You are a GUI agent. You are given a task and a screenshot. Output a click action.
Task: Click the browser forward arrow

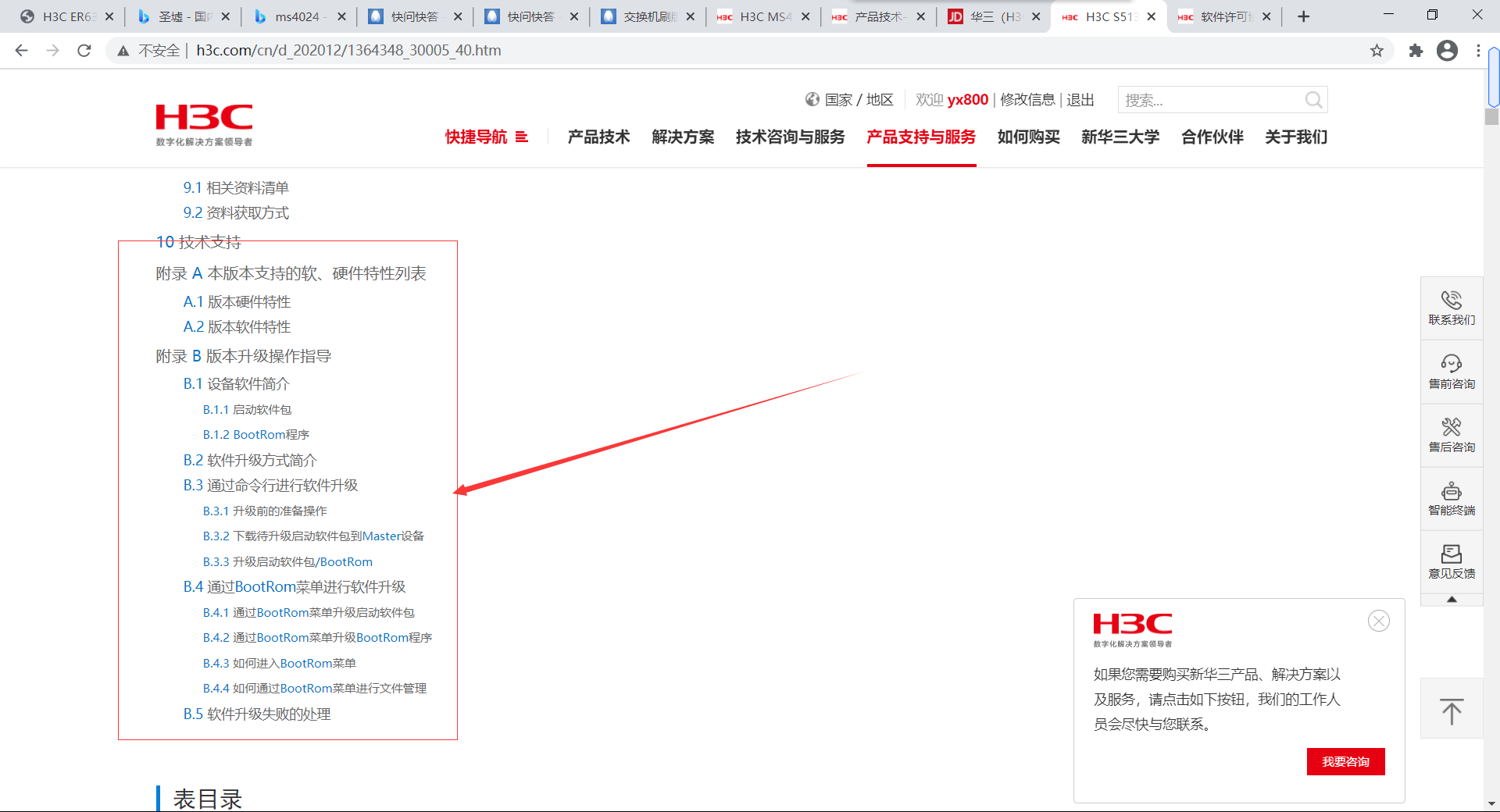pyautogui.click(x=52, y=51)
